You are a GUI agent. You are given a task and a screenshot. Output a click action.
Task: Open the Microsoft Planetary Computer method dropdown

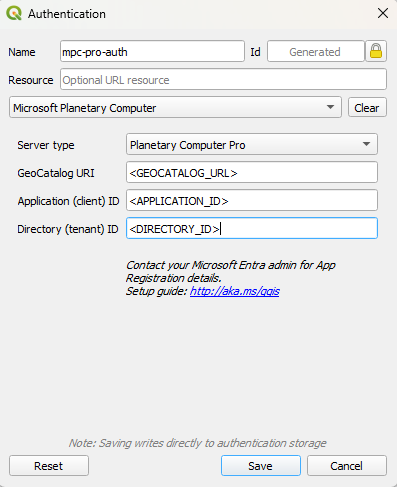point(175,107)
